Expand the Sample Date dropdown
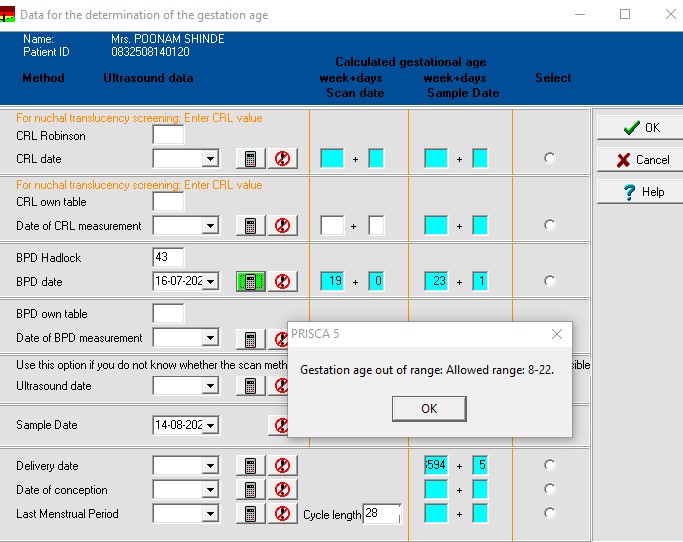This screenshot has height=542, width=683. click(210, 425)
